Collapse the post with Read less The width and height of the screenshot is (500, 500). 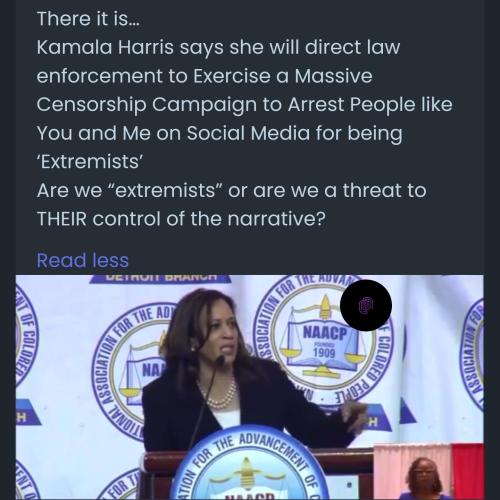click(82, 260)
